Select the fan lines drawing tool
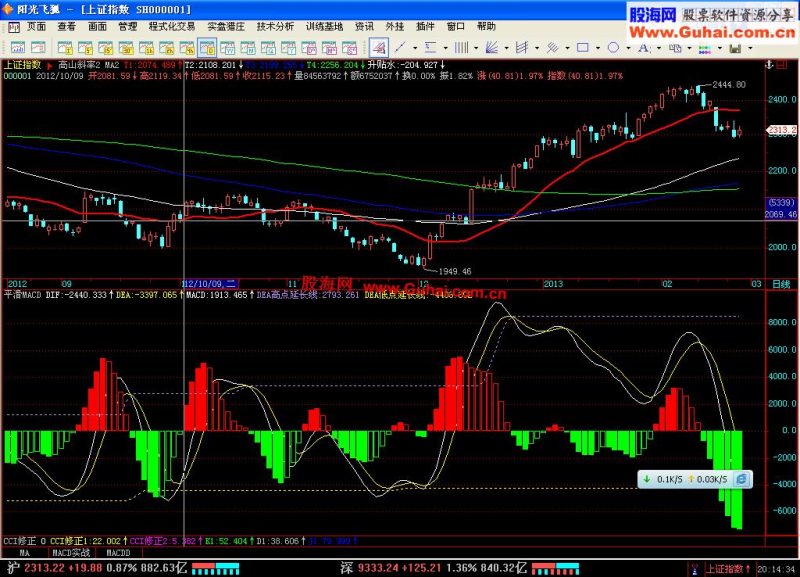800x577 pixels. [492, 47]
